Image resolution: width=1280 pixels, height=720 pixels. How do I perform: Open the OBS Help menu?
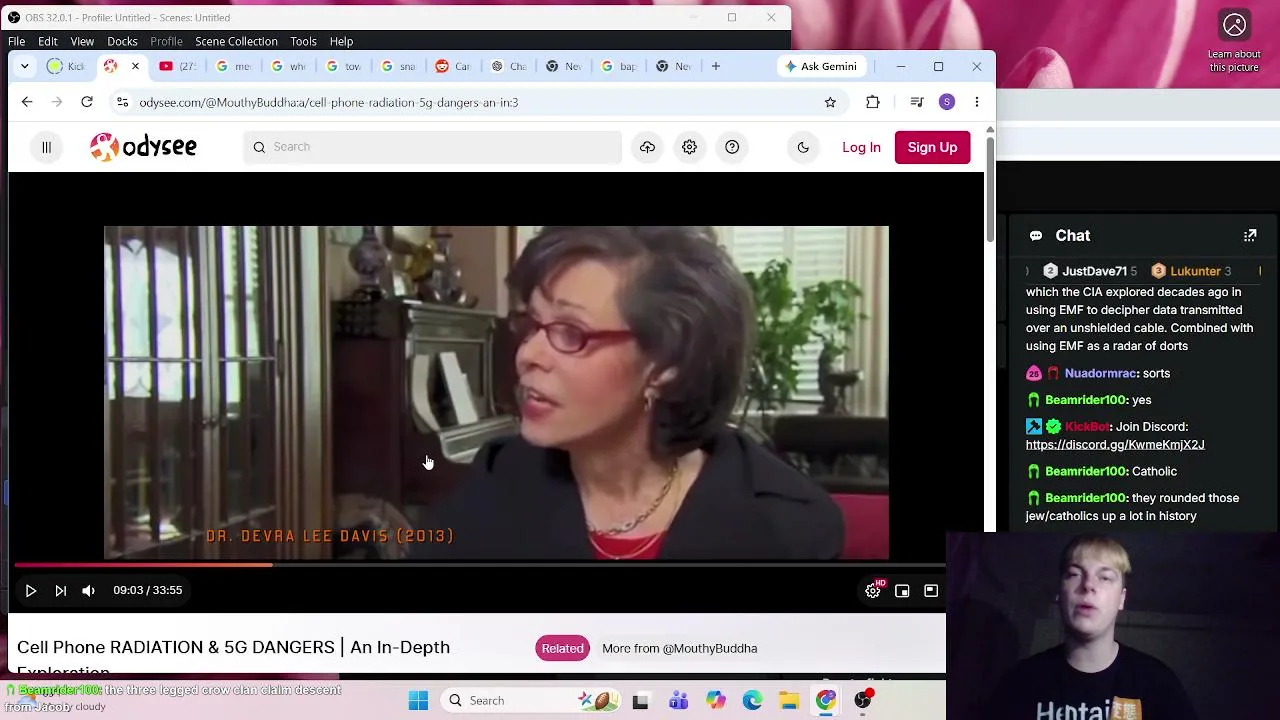point(341,41)
